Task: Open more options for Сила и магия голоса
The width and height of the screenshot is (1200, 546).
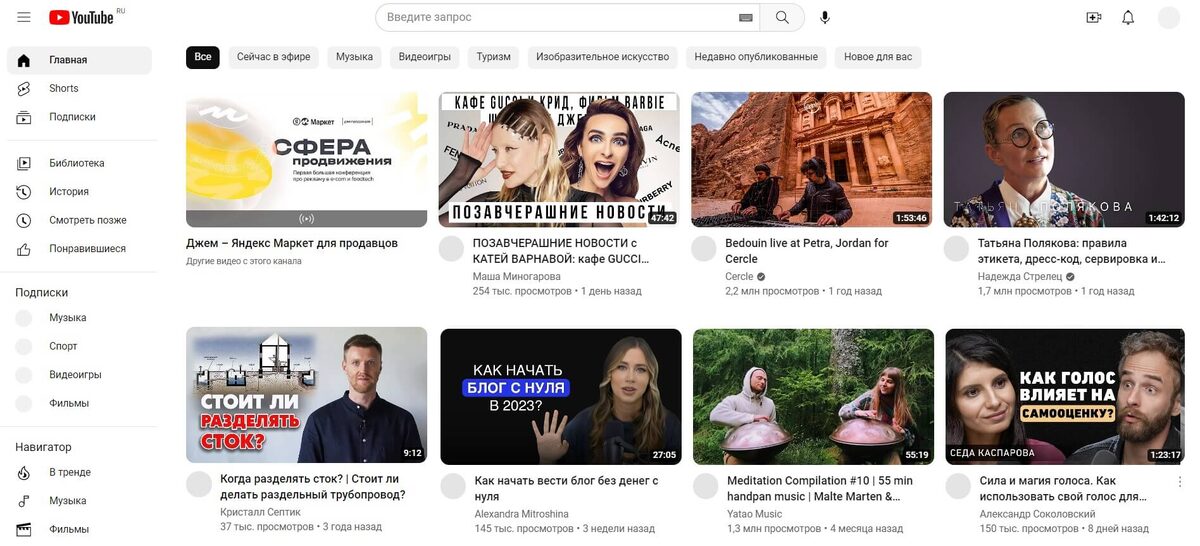Action: [1180, 482]
